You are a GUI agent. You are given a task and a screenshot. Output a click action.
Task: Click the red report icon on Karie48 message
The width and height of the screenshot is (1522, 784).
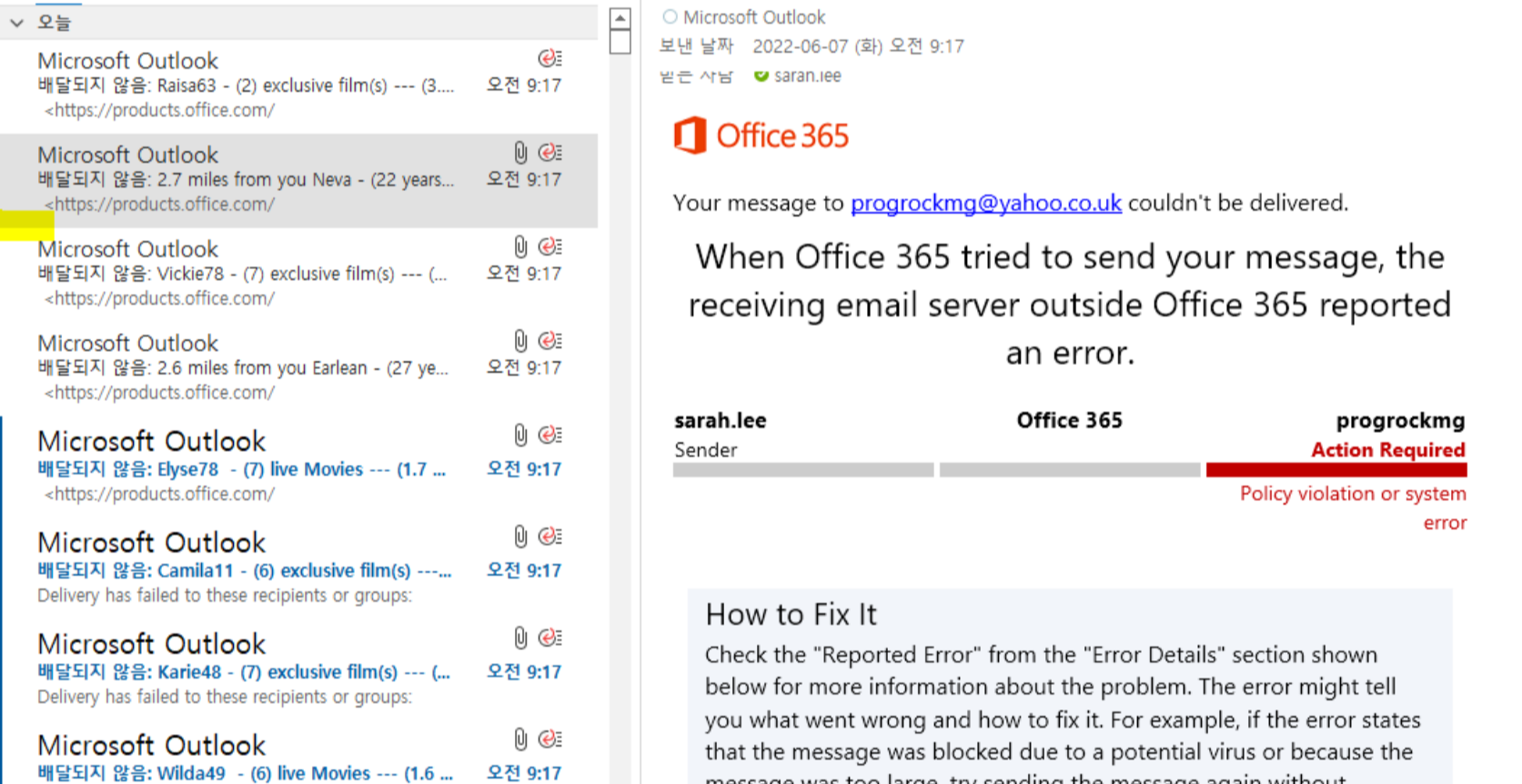point(549,638)
